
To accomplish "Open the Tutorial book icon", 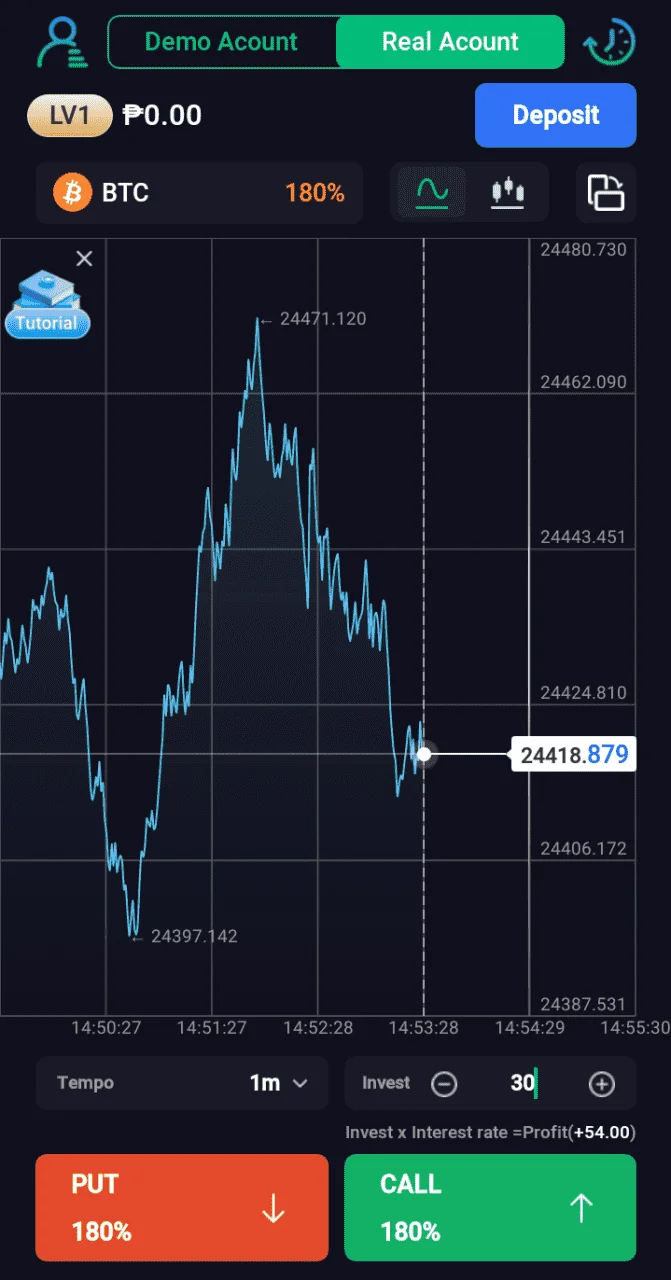I will (x=47, y=304).
